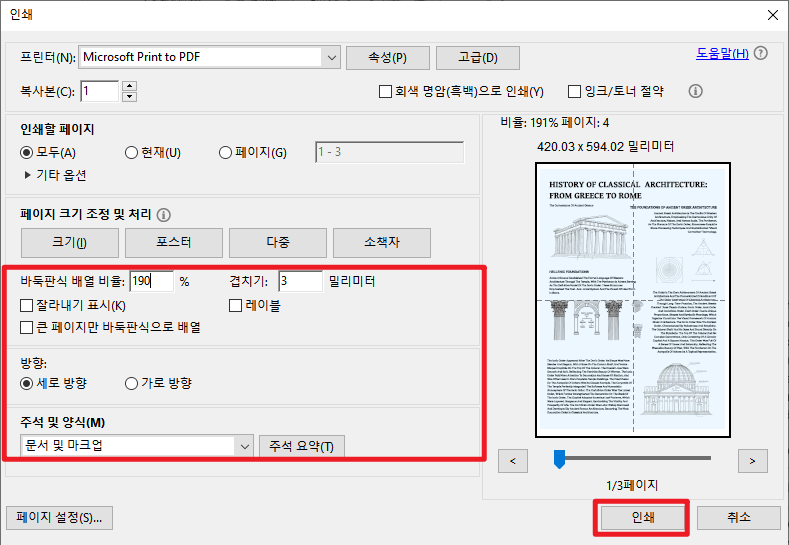Toggle the 잉크/토너 절약 checkbox

574,92
